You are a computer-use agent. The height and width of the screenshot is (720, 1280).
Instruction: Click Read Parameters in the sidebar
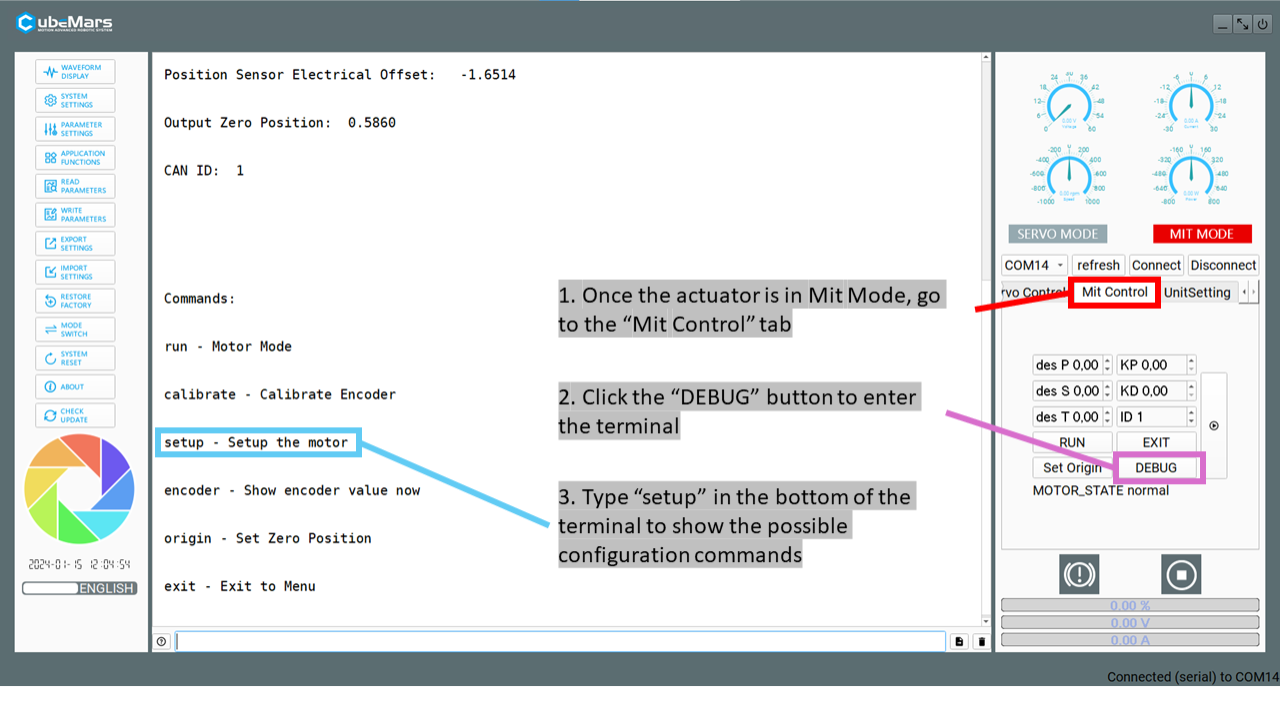tap(75, 186)
